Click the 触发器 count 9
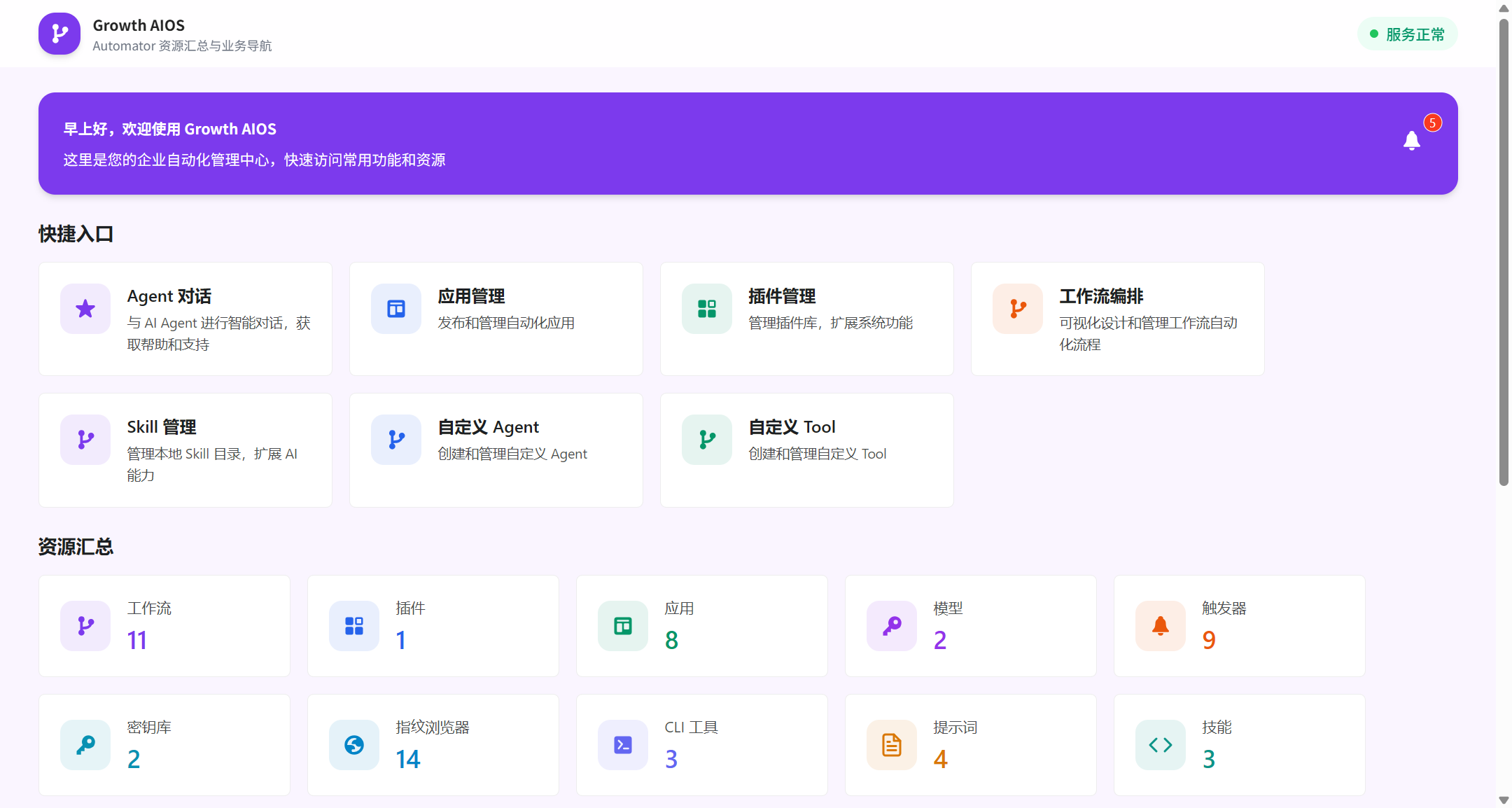Screen dimensions: 1512x808 click(1209, 640)
